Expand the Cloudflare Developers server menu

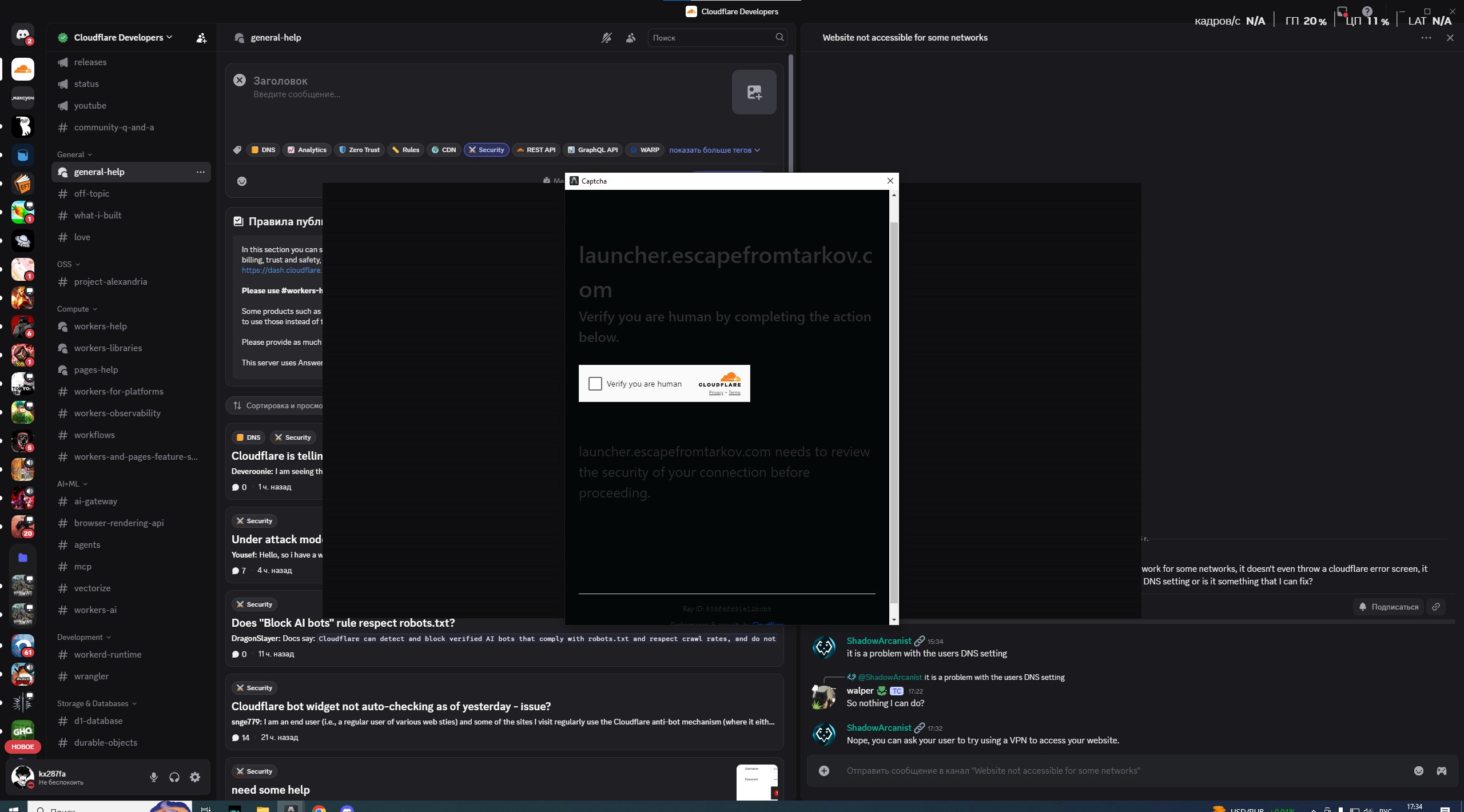[122, 37]
